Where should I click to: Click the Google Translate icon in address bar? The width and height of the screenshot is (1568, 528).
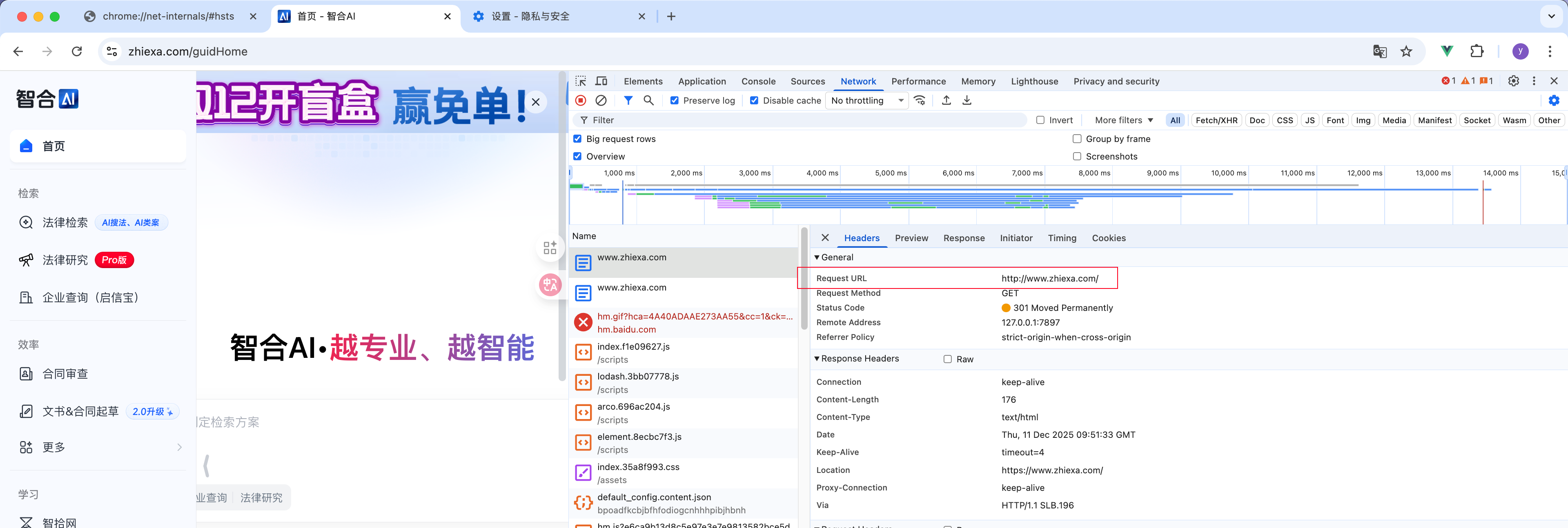pos(1379,52)
